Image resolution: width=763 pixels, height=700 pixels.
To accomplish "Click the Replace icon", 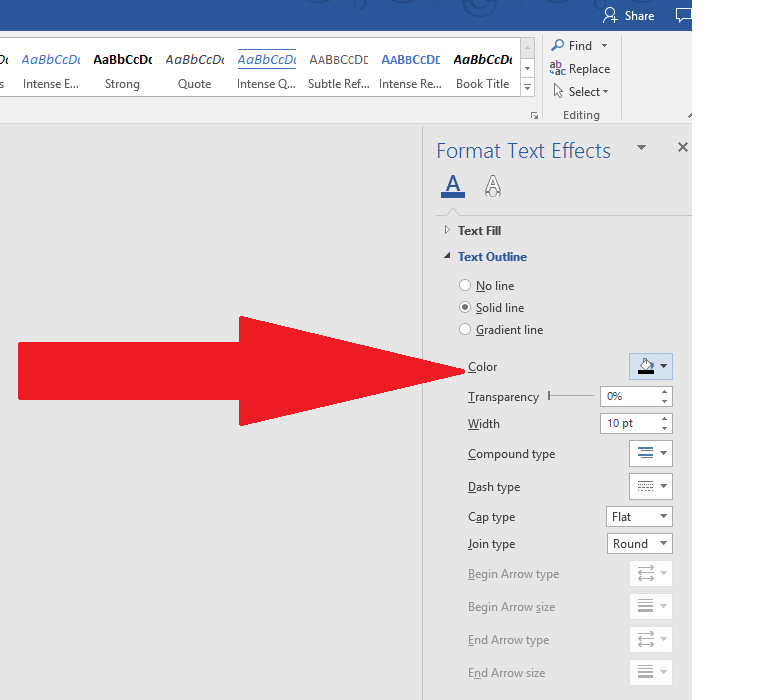I will [x=558, y=68].
